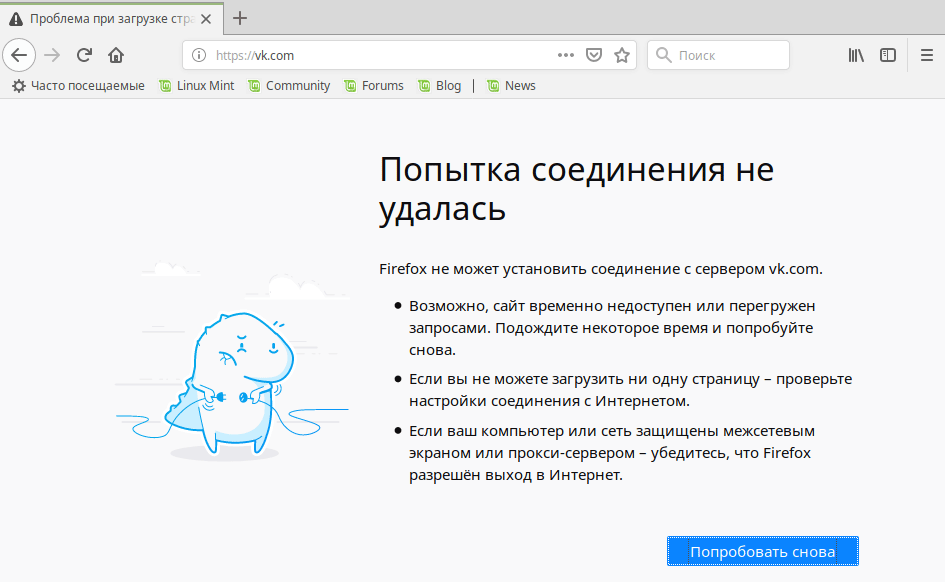Bookmark this page with the star
Viewport: 945px width, 582px height.
622,55
